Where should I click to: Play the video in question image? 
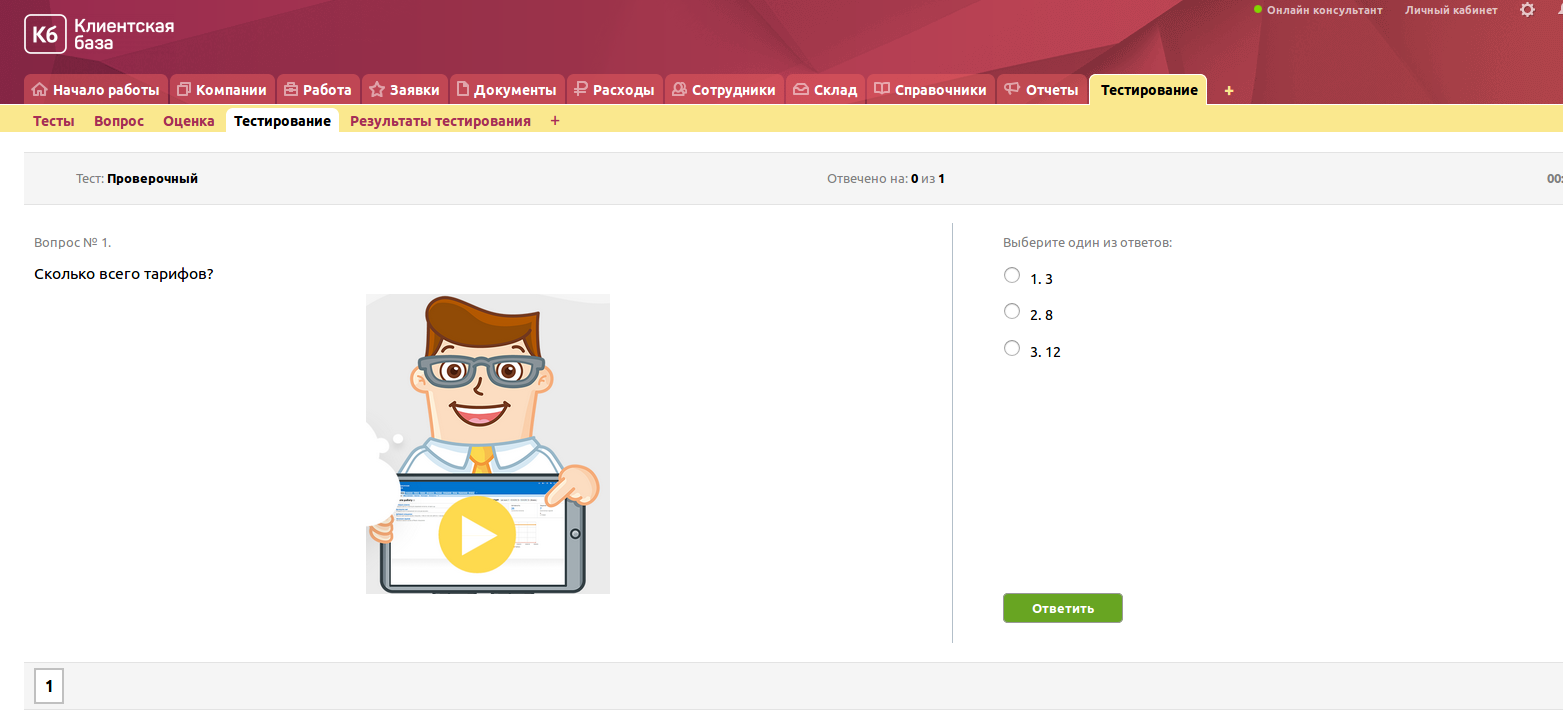click(x=477, y=535)
